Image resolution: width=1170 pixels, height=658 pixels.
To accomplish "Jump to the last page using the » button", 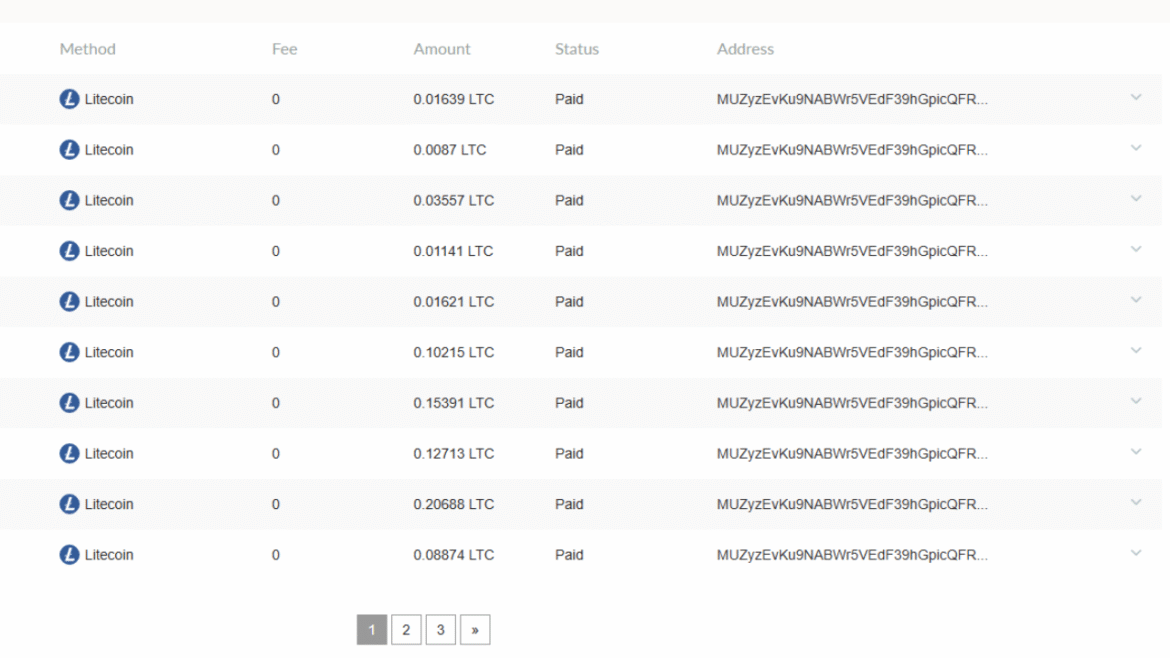I will pyautogui.click(x=475, y=630).
